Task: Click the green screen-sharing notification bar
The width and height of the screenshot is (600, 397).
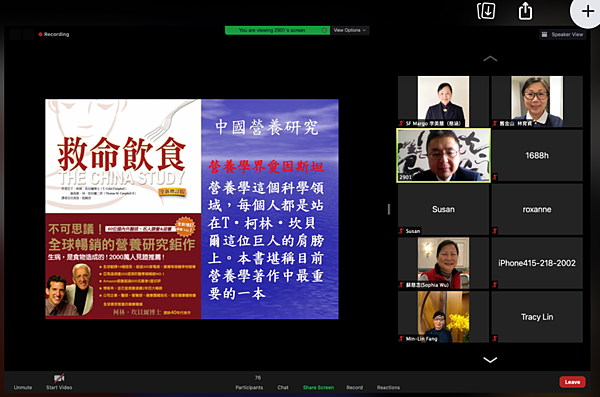Action: coord(277,30)
